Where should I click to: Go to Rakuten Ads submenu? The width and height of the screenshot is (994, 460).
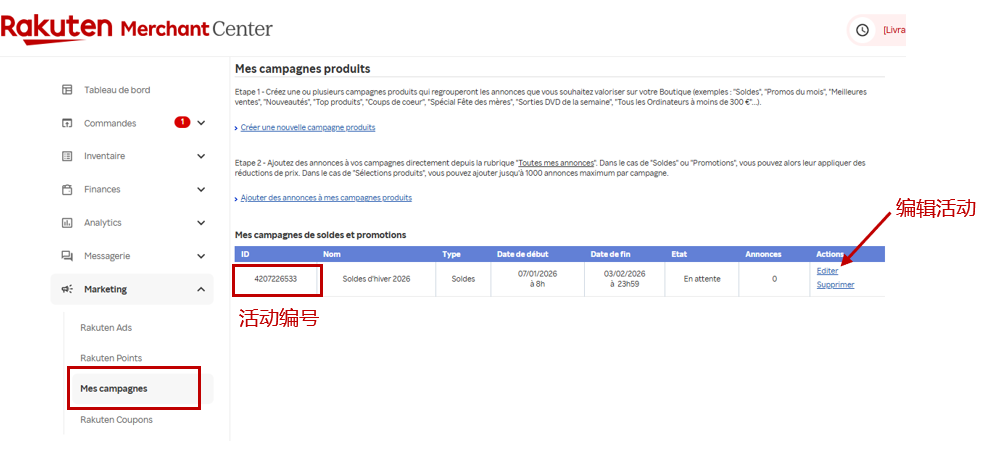click(x=106, y=328)
